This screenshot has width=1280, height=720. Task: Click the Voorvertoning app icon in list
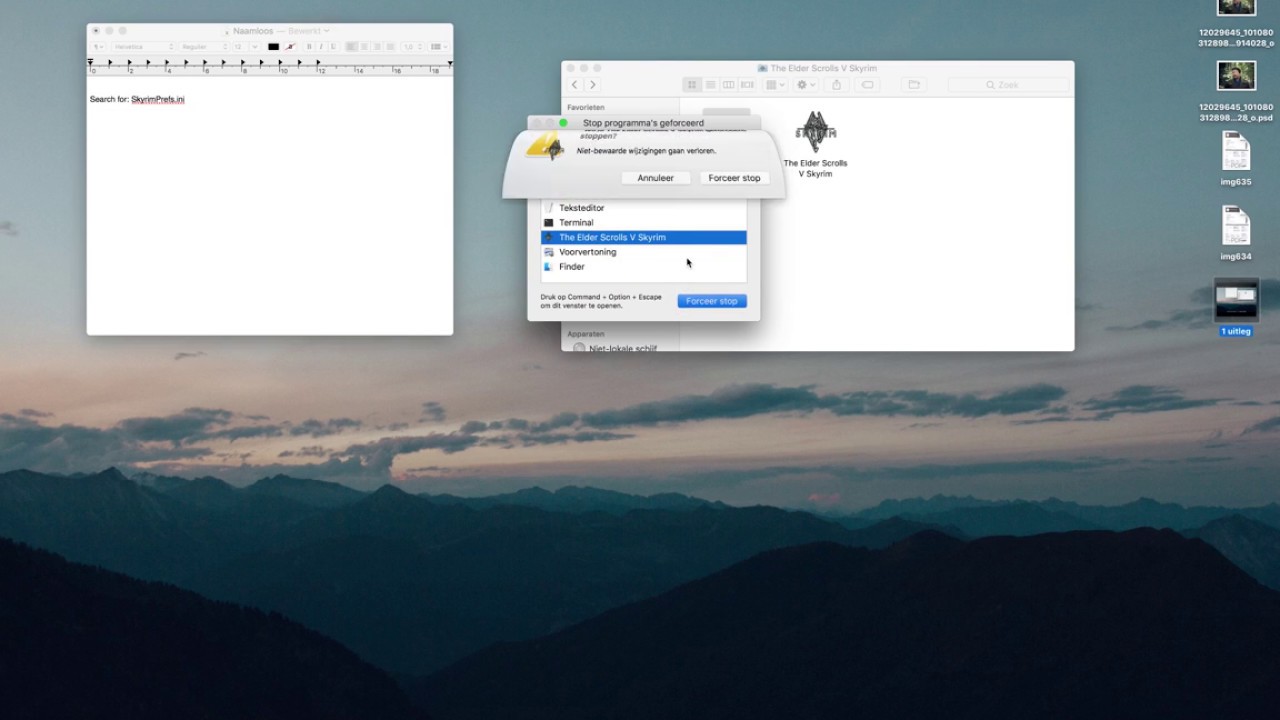[x=548, y=252]
